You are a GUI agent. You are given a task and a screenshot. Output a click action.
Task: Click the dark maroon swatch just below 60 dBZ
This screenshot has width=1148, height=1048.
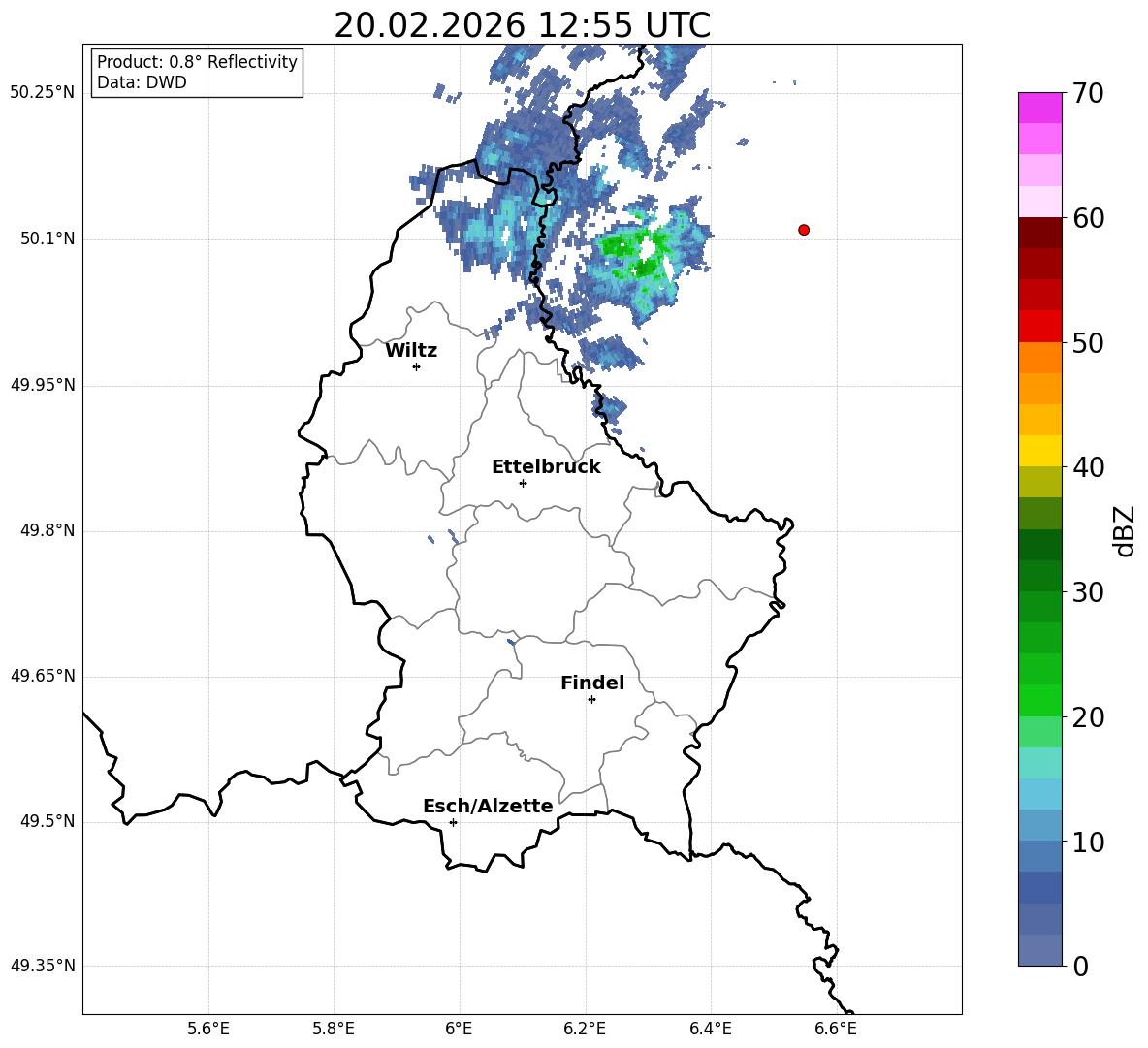pyautogui.click(x=1039, y=233)
